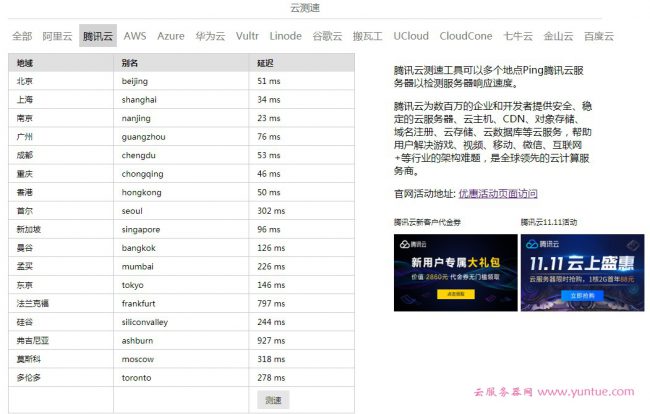Open the Azure tab
The width and height of the screenshot is (650, 414).
[x=171, y=36]
